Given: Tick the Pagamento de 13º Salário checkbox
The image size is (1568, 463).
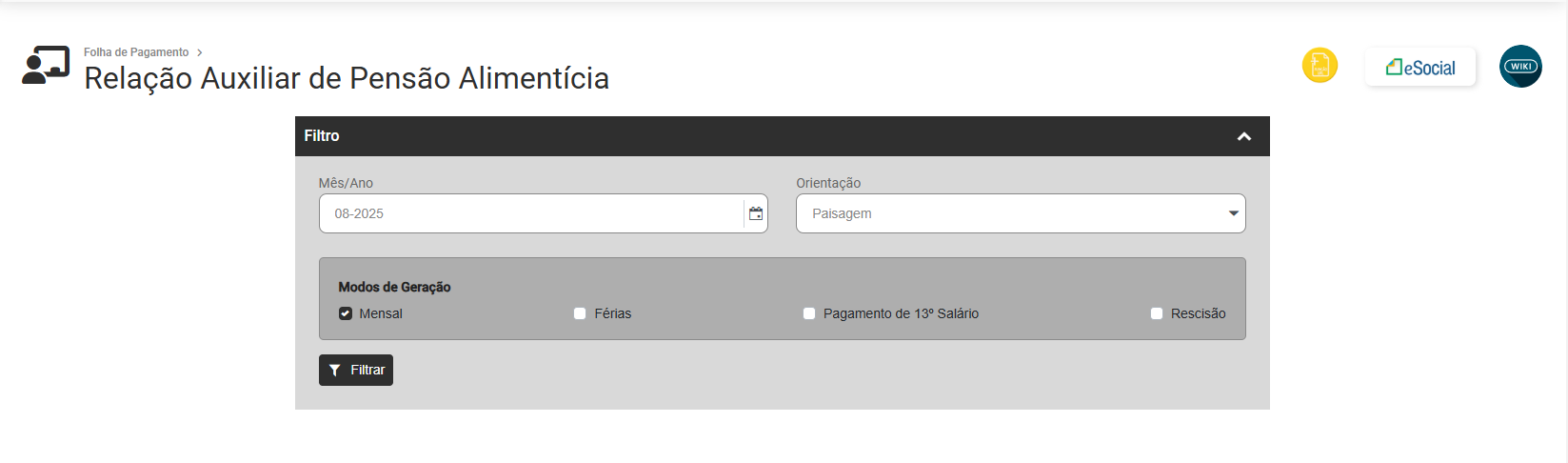Looking at the screenshot, I should click(809, 313).
